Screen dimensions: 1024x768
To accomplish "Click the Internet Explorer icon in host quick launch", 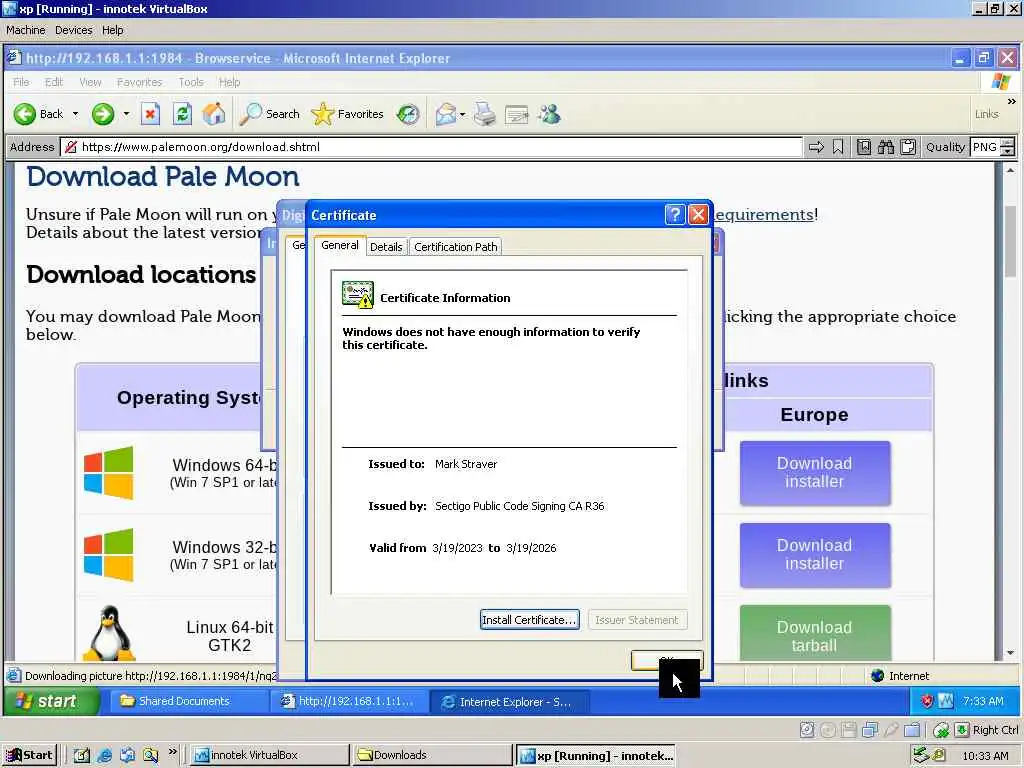I will pyautogui.click(x=104, y=756).
